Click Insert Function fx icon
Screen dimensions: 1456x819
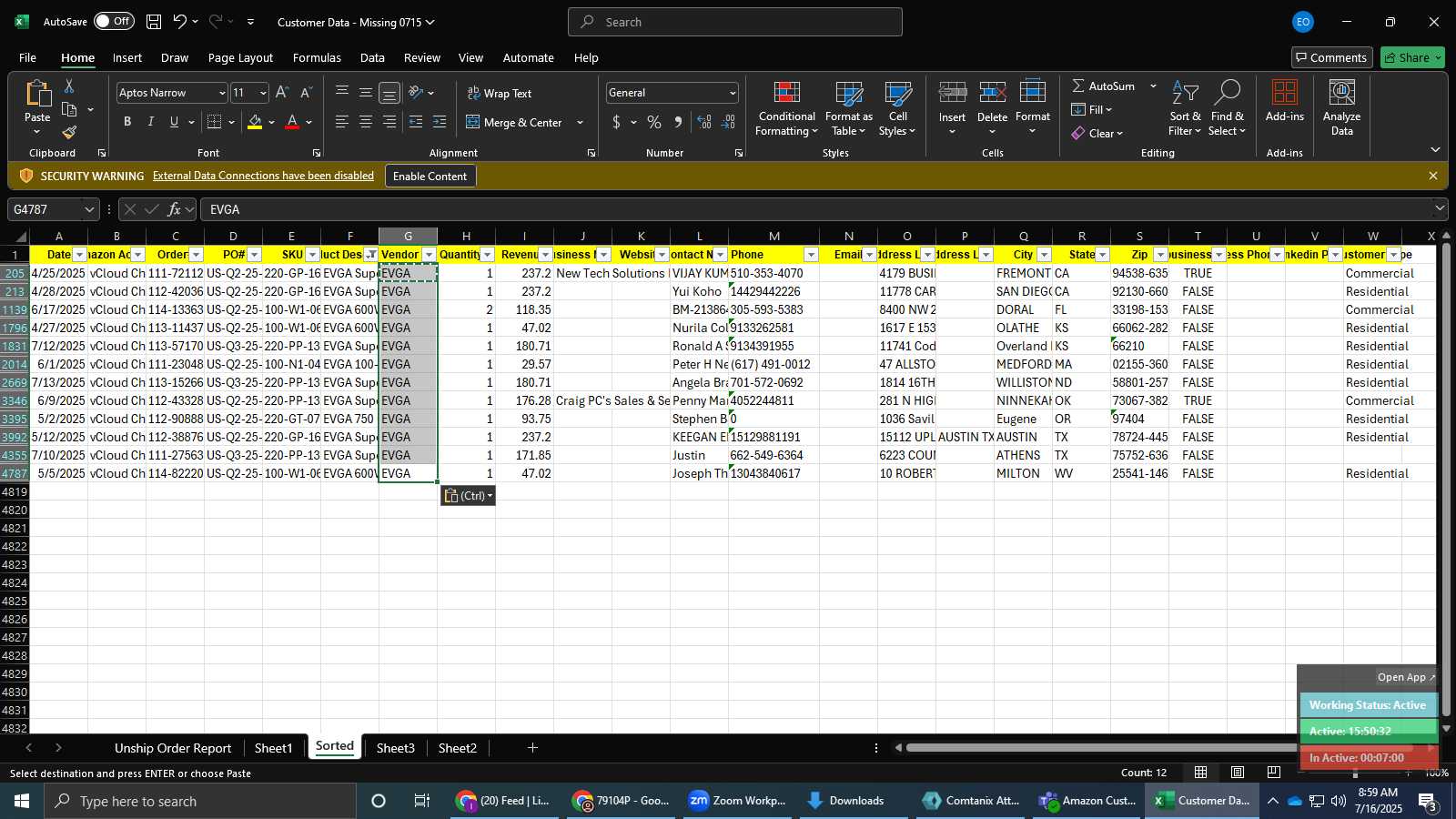coord(174,209)
